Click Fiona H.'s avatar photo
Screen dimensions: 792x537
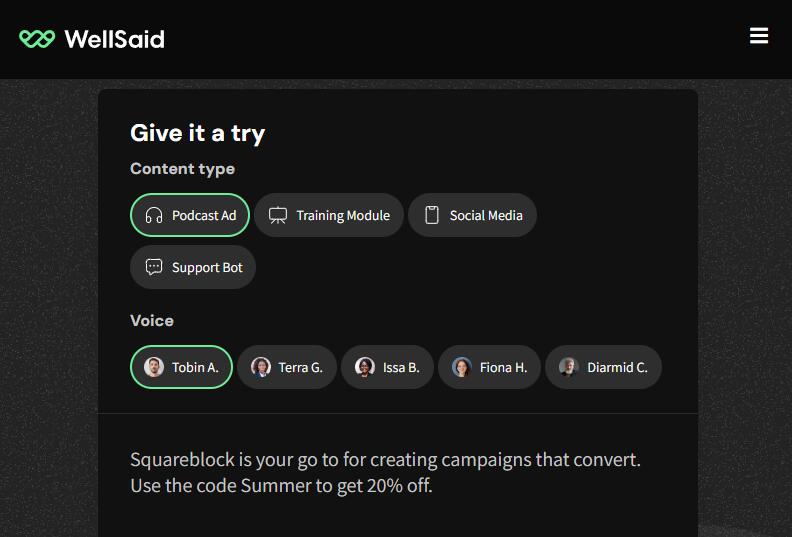coord(462,367)
